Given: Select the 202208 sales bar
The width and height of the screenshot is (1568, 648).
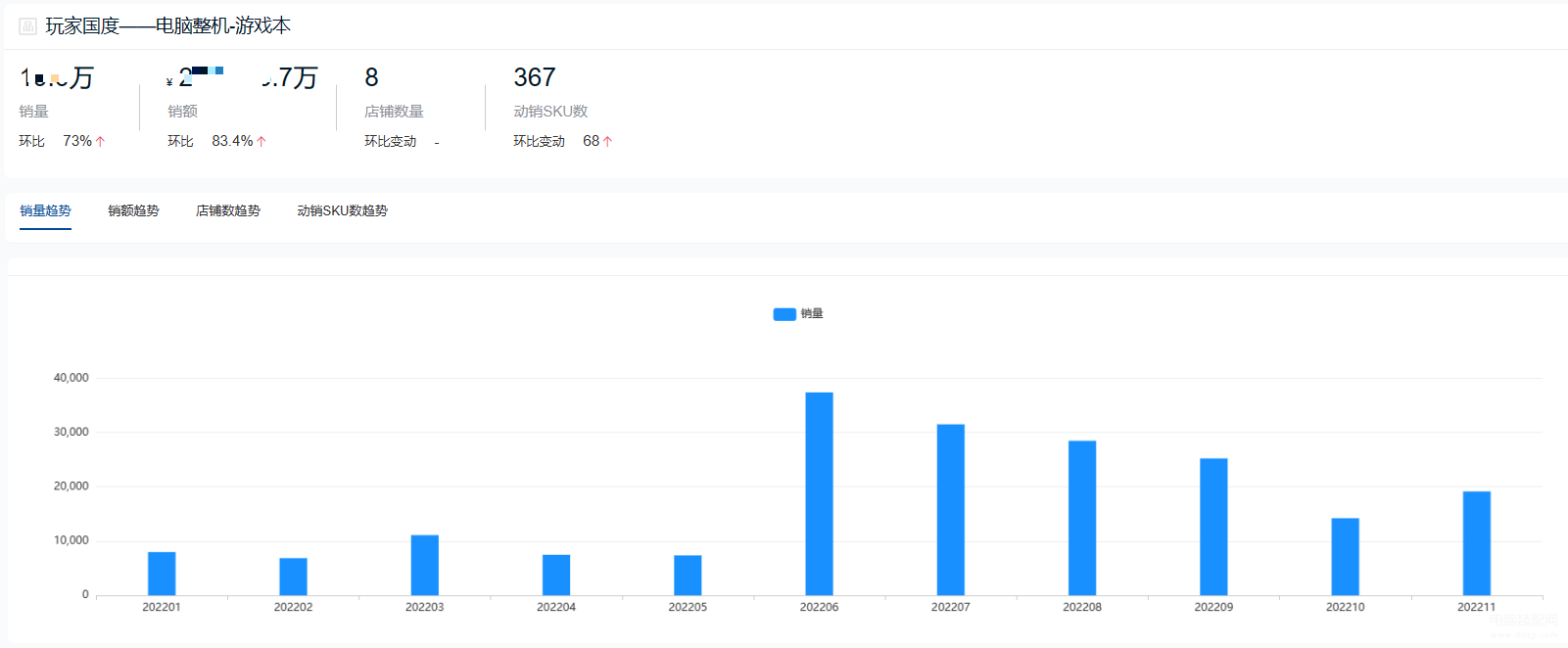Looking at the screenshot, I should (x=1082, y=518).
